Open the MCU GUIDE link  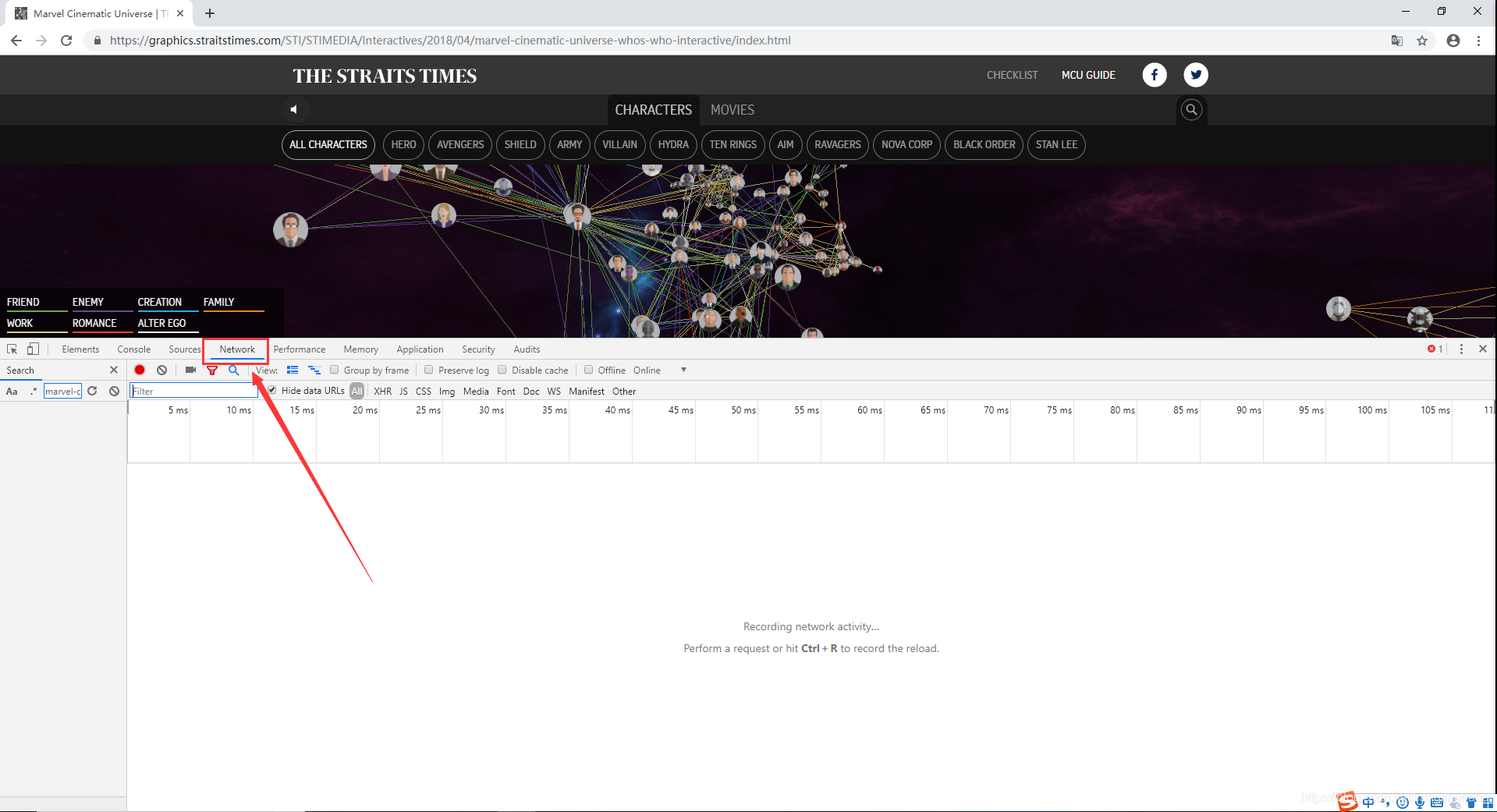click(1088, 75)
